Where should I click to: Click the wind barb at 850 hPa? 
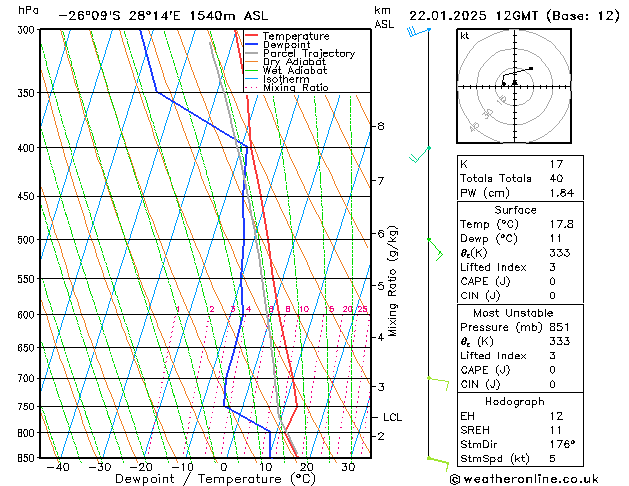coord(438,460)
